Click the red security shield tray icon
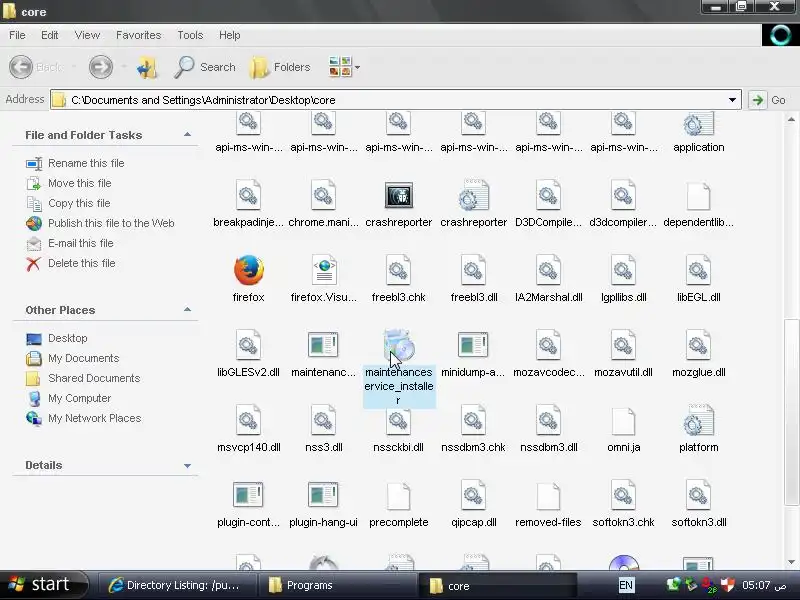This screenshot has height=600, width=800. [x=728, y=584]
